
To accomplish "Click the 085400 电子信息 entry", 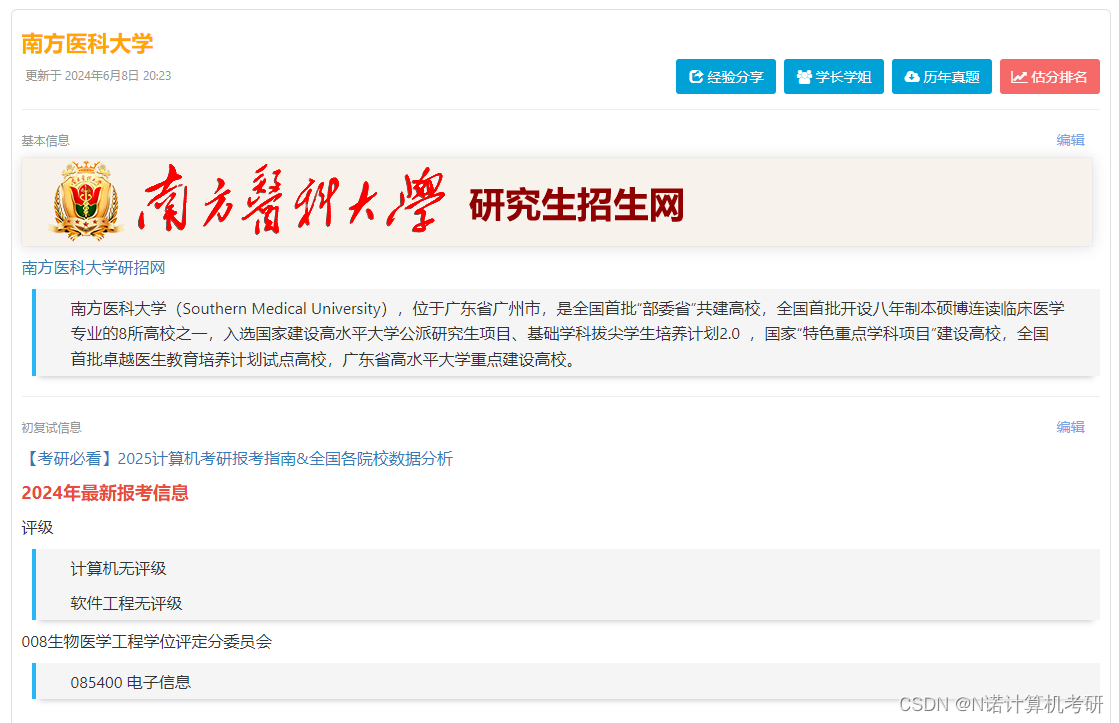I will pyautogui.click(x=131, y=682).
